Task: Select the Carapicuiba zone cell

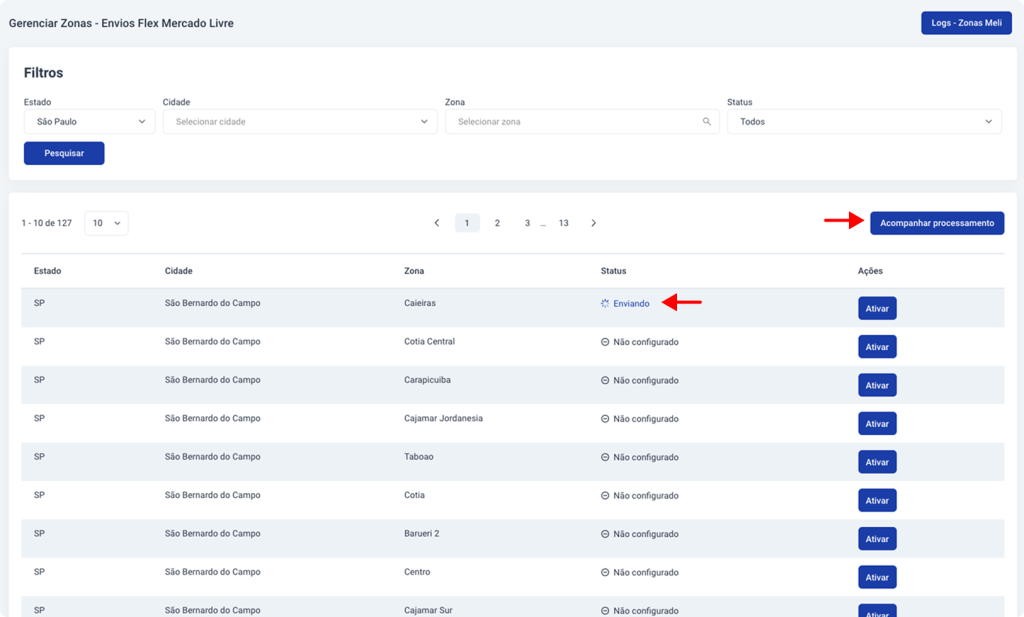Action: click(x=427, y=380)
